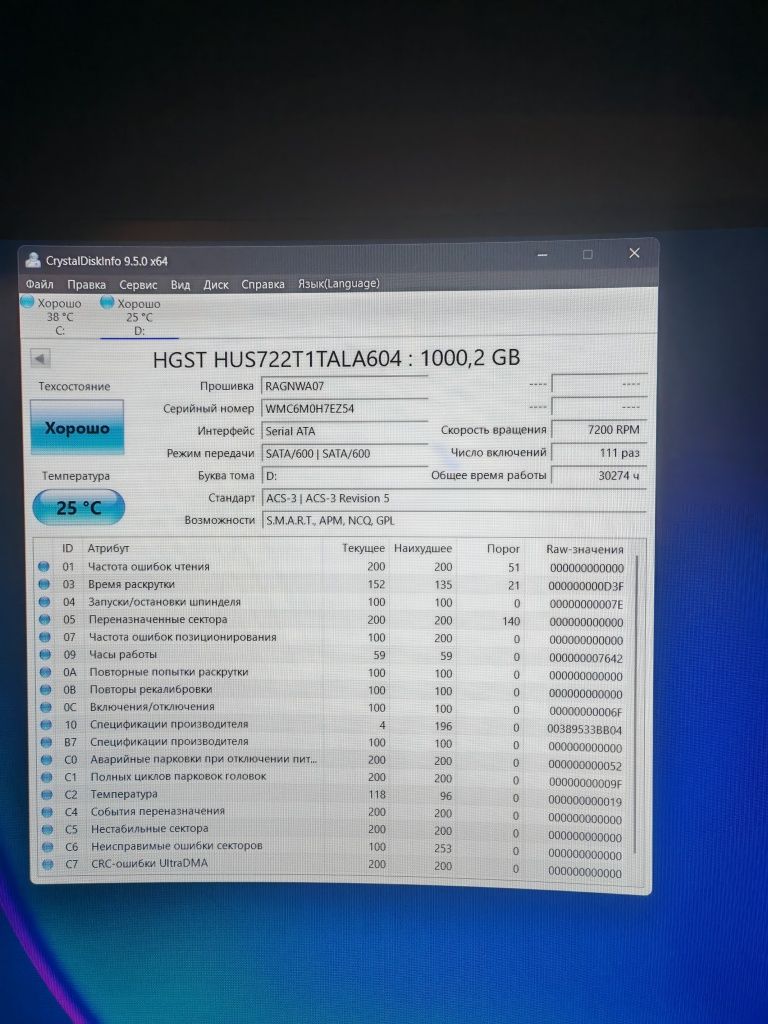Click the Наихудшее column header
This screenshot has height=1024, width=768.
[423, 549]
